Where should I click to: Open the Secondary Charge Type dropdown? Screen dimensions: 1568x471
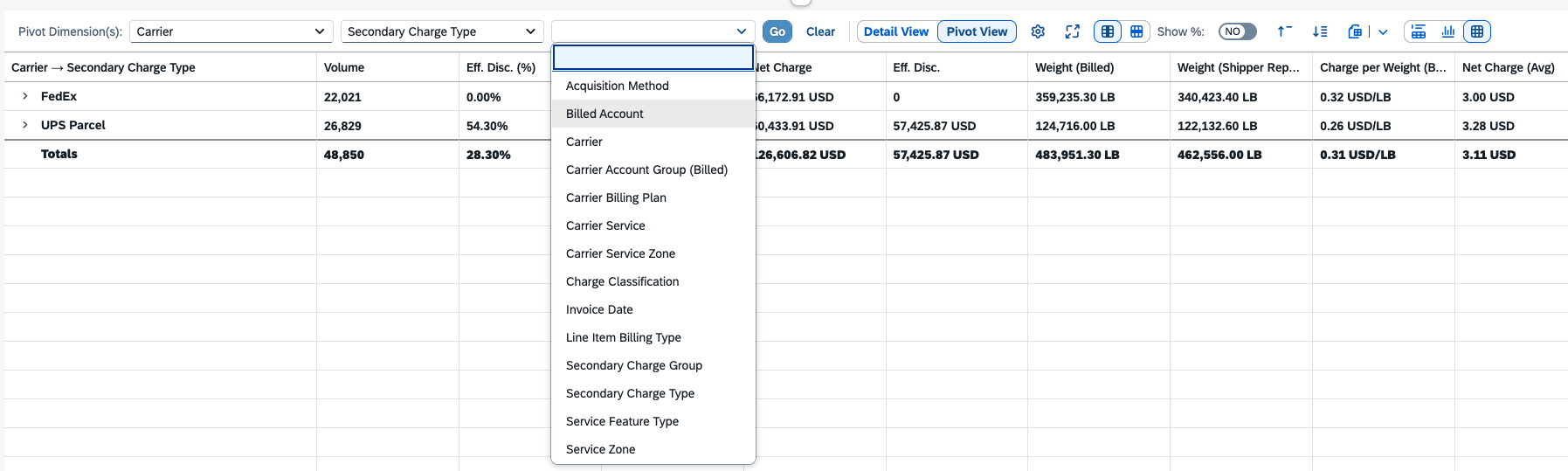tap(442, 31)
